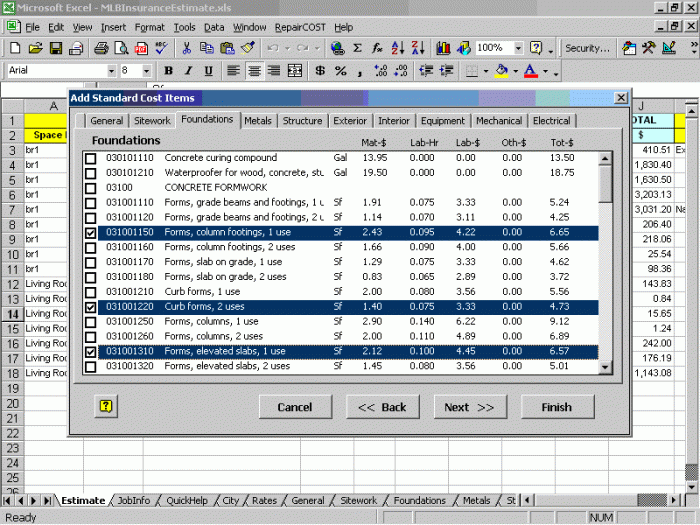
Task: Click the Save icon in toolbar
Action: tap(56, 48)
